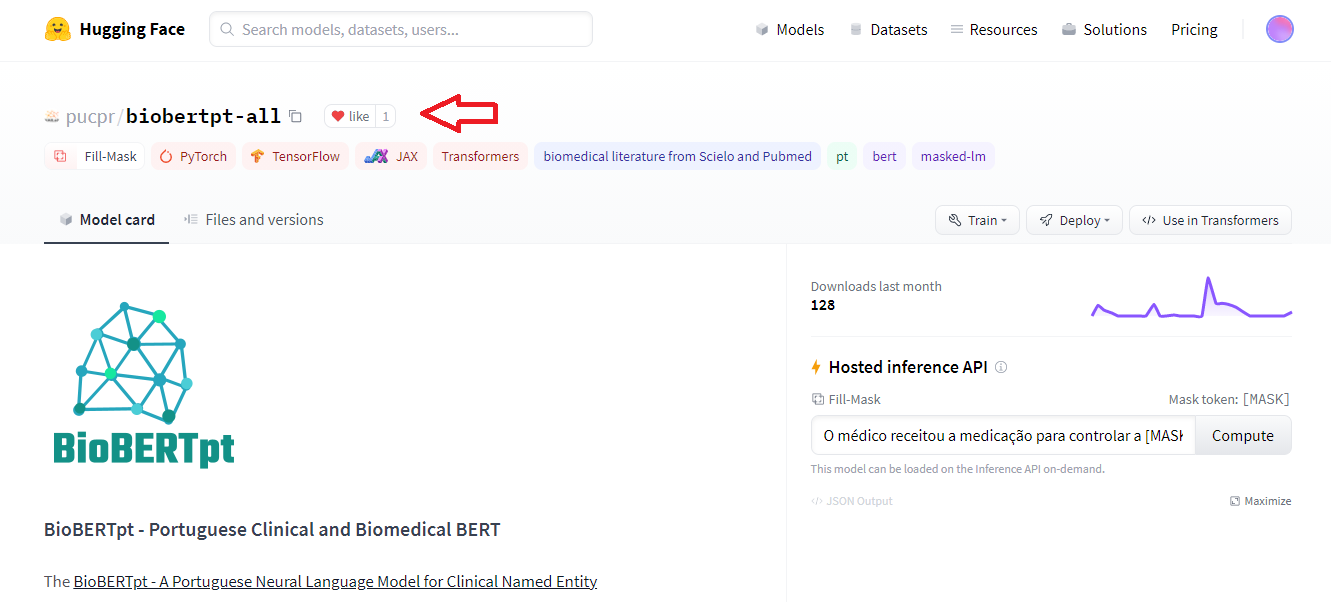Open the Resources menu
The image size is (1331, 602).
[x=994, y=30]
